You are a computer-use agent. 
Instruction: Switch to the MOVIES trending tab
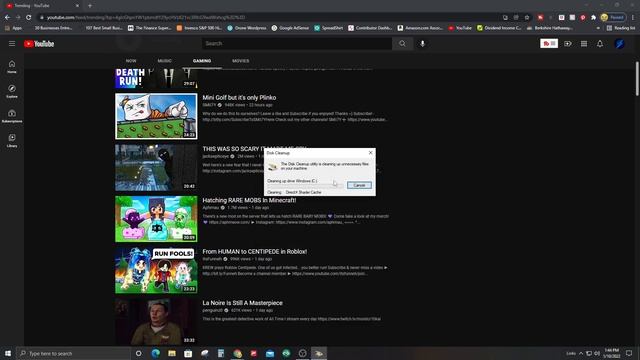[240, 61]
